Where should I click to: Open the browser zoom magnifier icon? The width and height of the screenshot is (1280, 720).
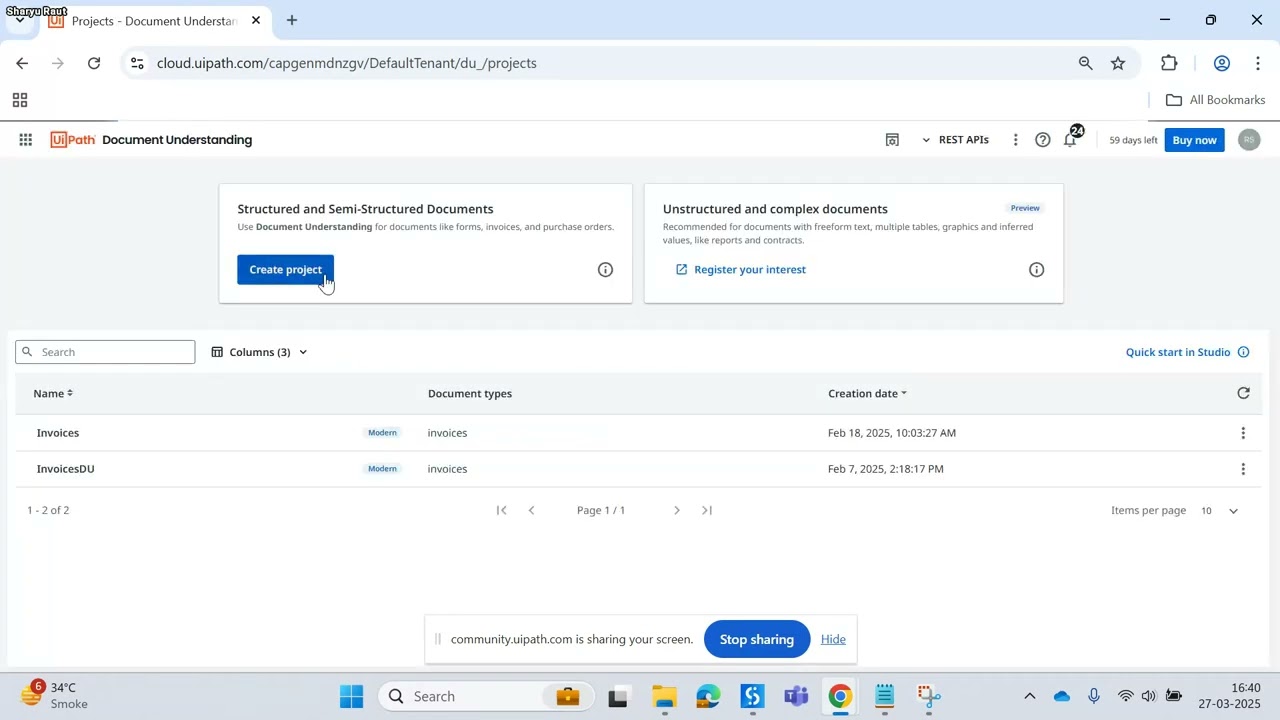point(1085,63)
